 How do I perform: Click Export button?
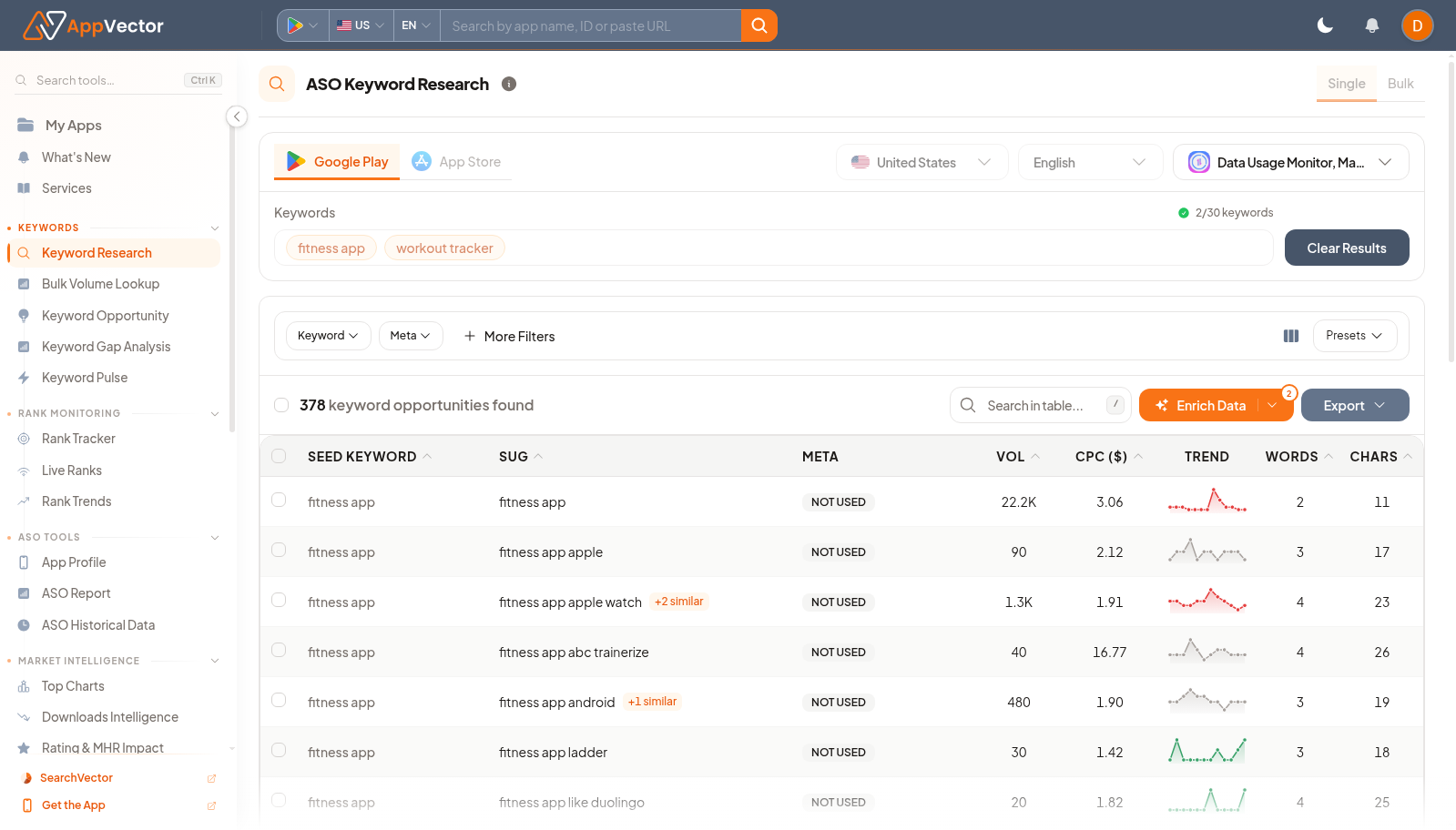click(1355, 405)
